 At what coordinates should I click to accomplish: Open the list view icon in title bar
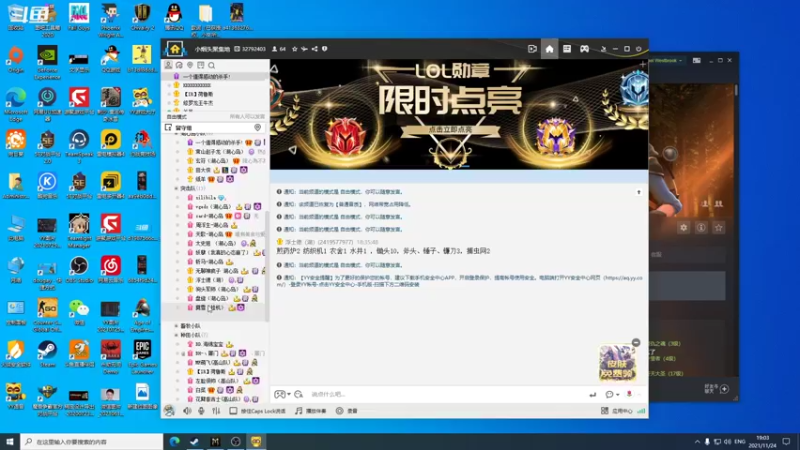point(567,49)
